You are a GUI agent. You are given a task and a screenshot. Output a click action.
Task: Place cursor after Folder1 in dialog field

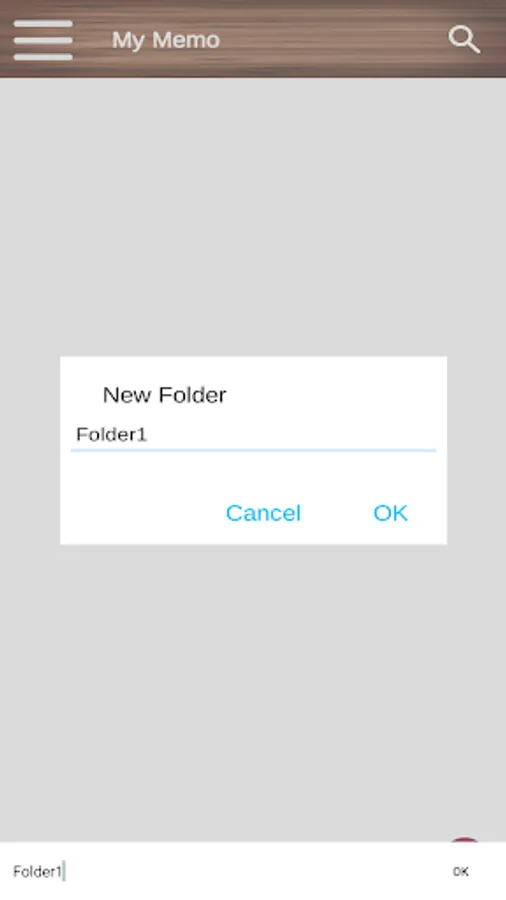click(x=150, y=435)
